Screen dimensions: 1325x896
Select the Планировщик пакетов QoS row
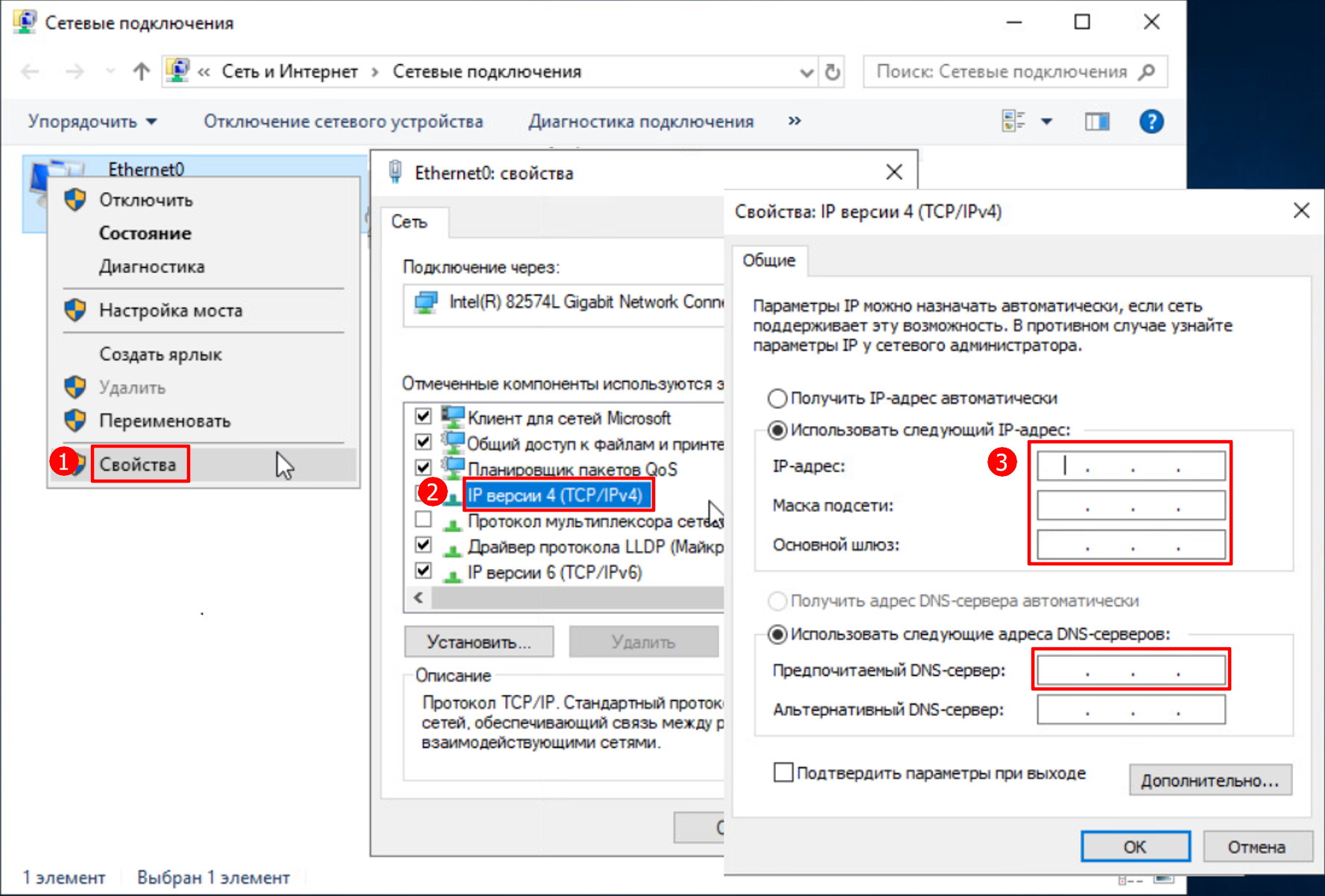coord(572,470)
